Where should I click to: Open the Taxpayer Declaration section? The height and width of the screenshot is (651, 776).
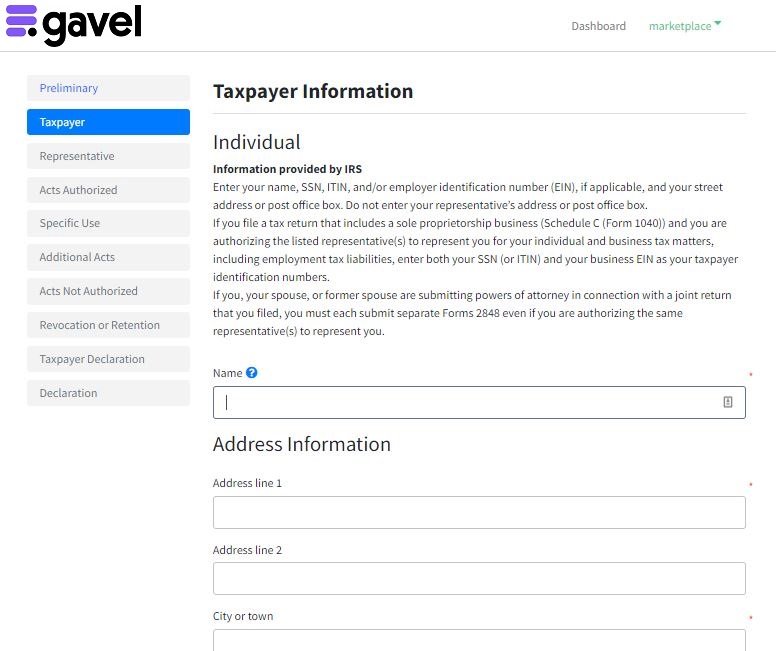108,359
